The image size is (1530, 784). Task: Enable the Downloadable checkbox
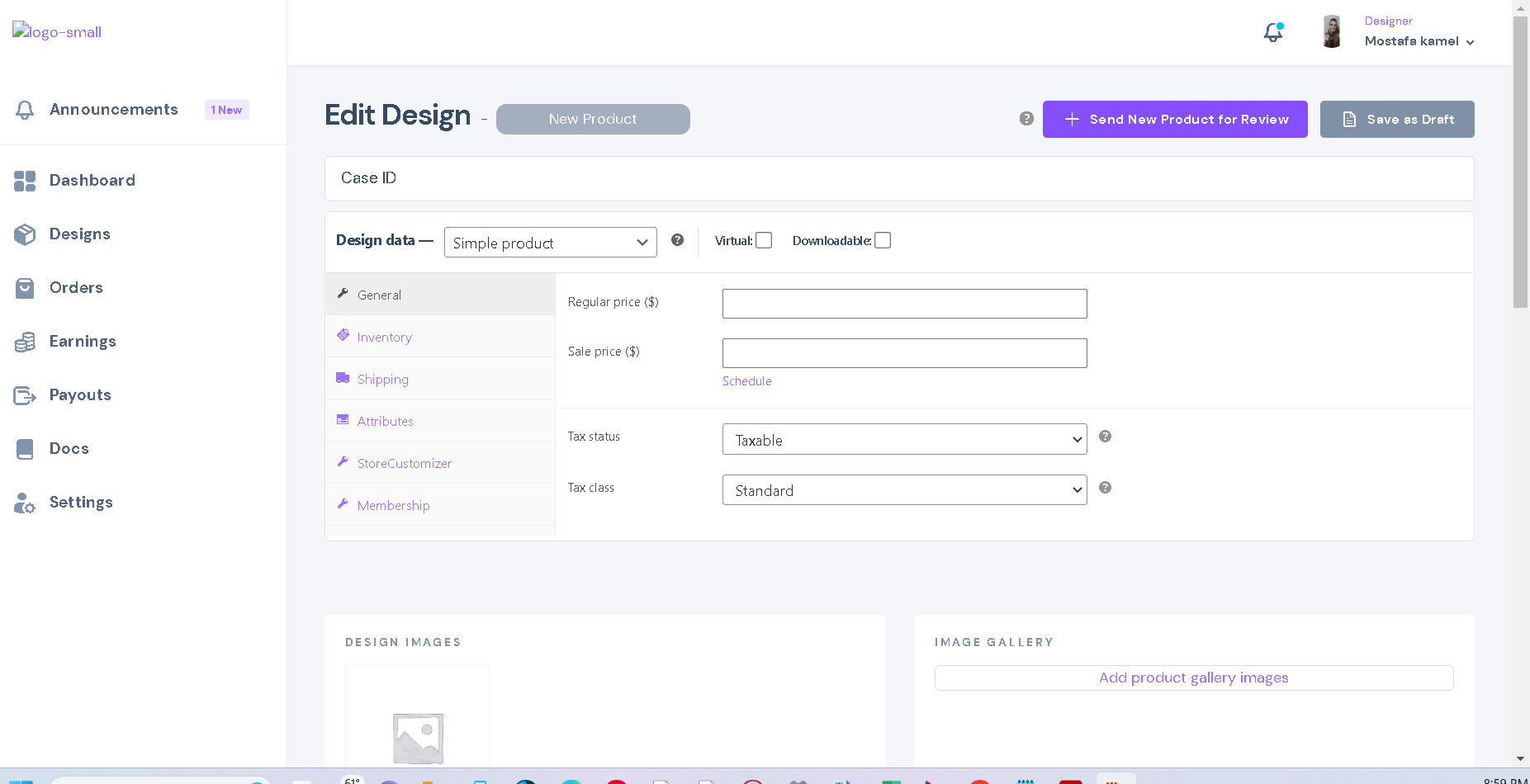[x=883, y=240]
